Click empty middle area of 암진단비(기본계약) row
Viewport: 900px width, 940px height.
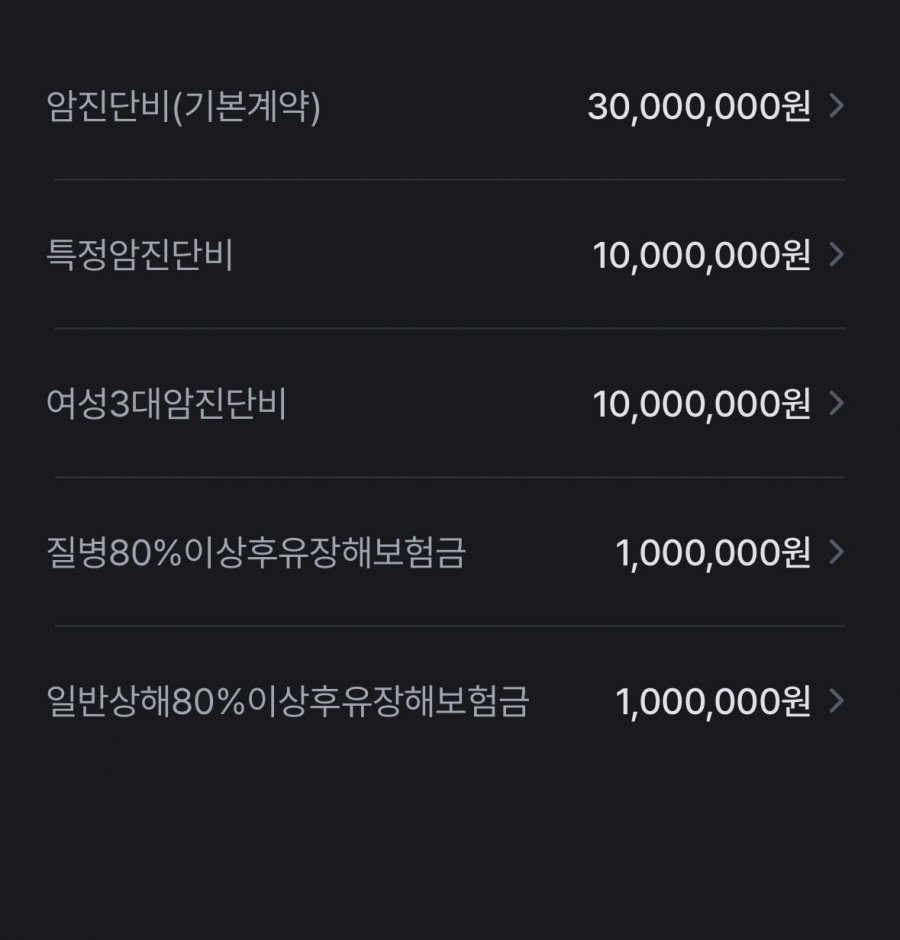tap(454, 106)
